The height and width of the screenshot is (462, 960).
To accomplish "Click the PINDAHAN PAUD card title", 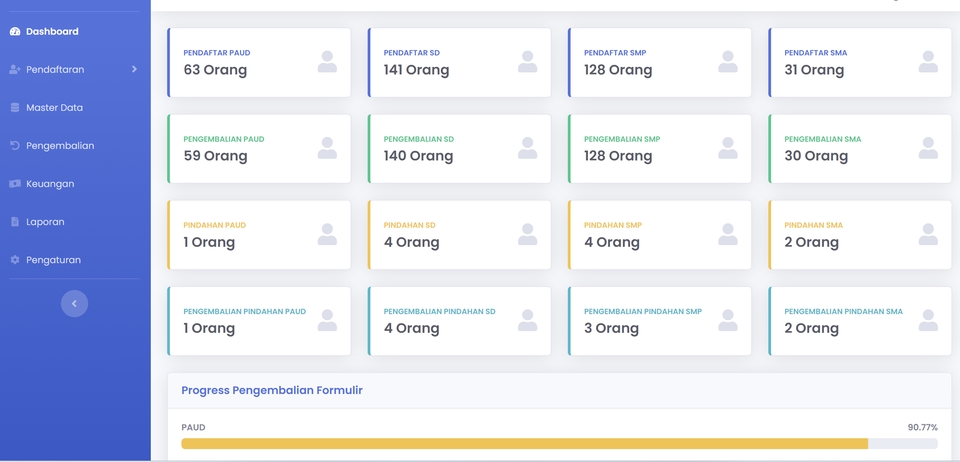I will [214, 225].
